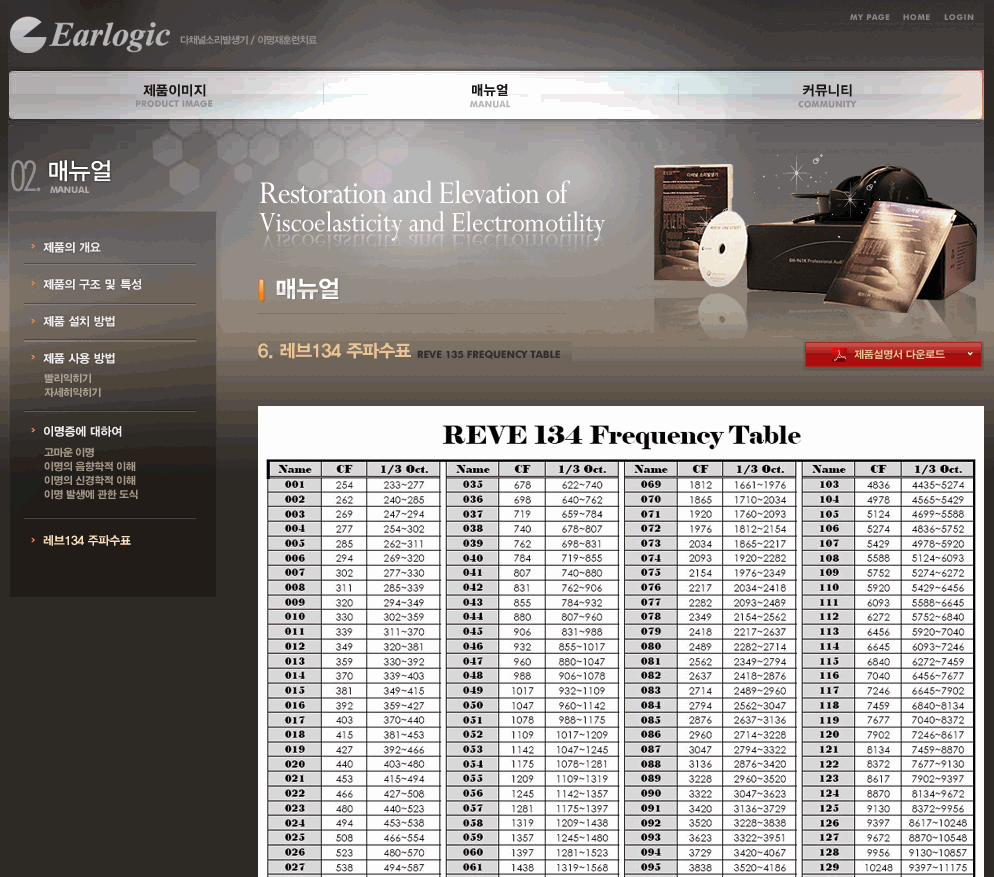This screenshot has height=877, width=994.
Task: Click table row name 103
Action: pos(829,484)
